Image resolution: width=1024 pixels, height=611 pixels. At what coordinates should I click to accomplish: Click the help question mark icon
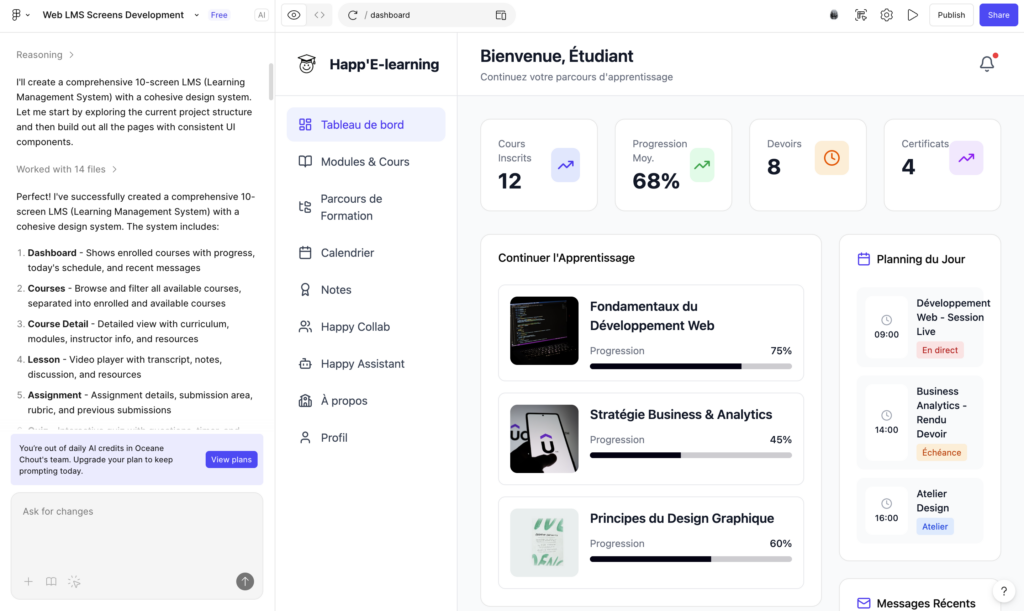pos(1003,591)
